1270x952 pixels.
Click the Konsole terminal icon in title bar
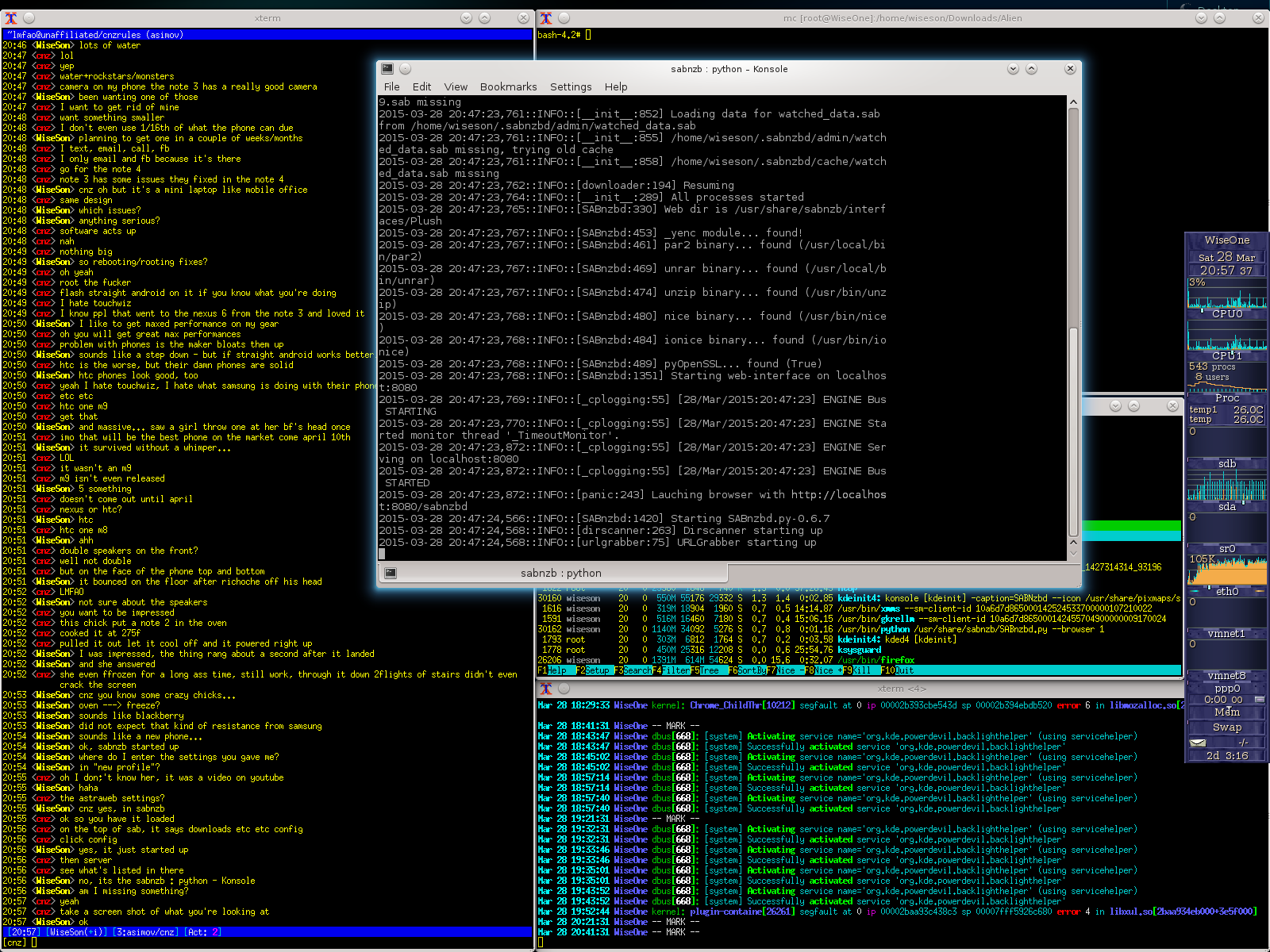point(387,69)
